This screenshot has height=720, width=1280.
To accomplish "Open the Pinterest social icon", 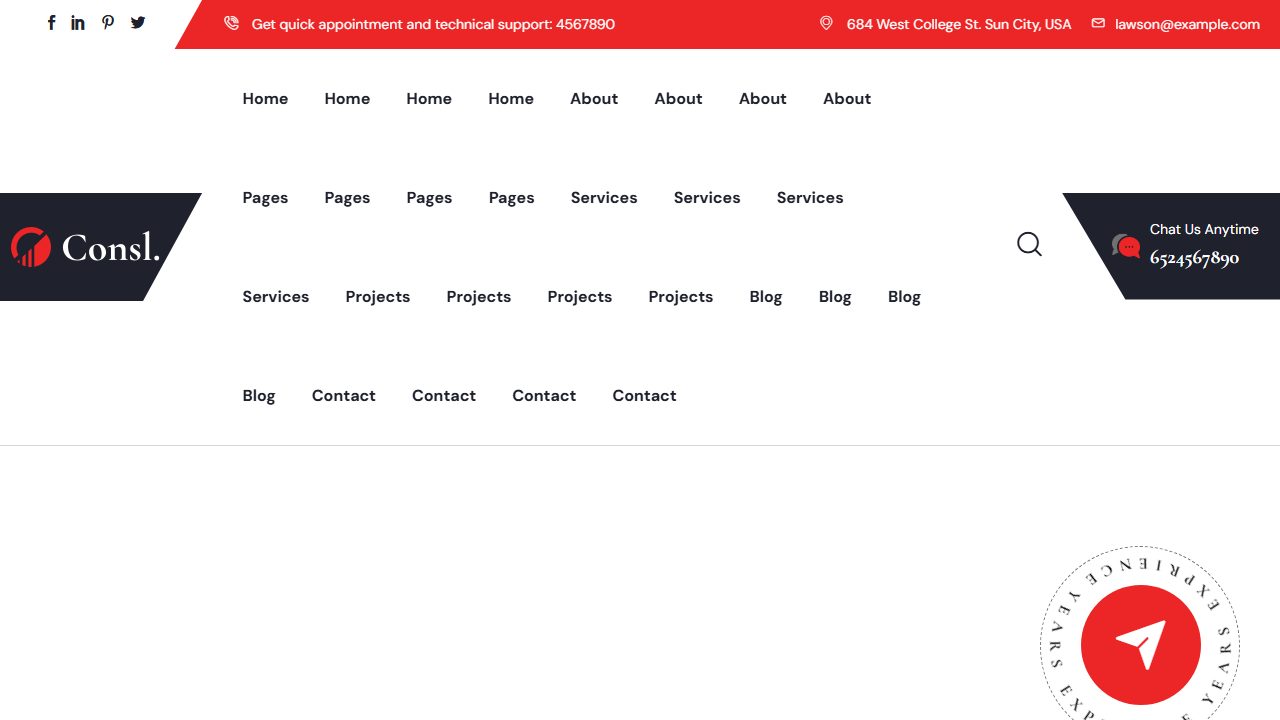I will click(x=108, y=23).
